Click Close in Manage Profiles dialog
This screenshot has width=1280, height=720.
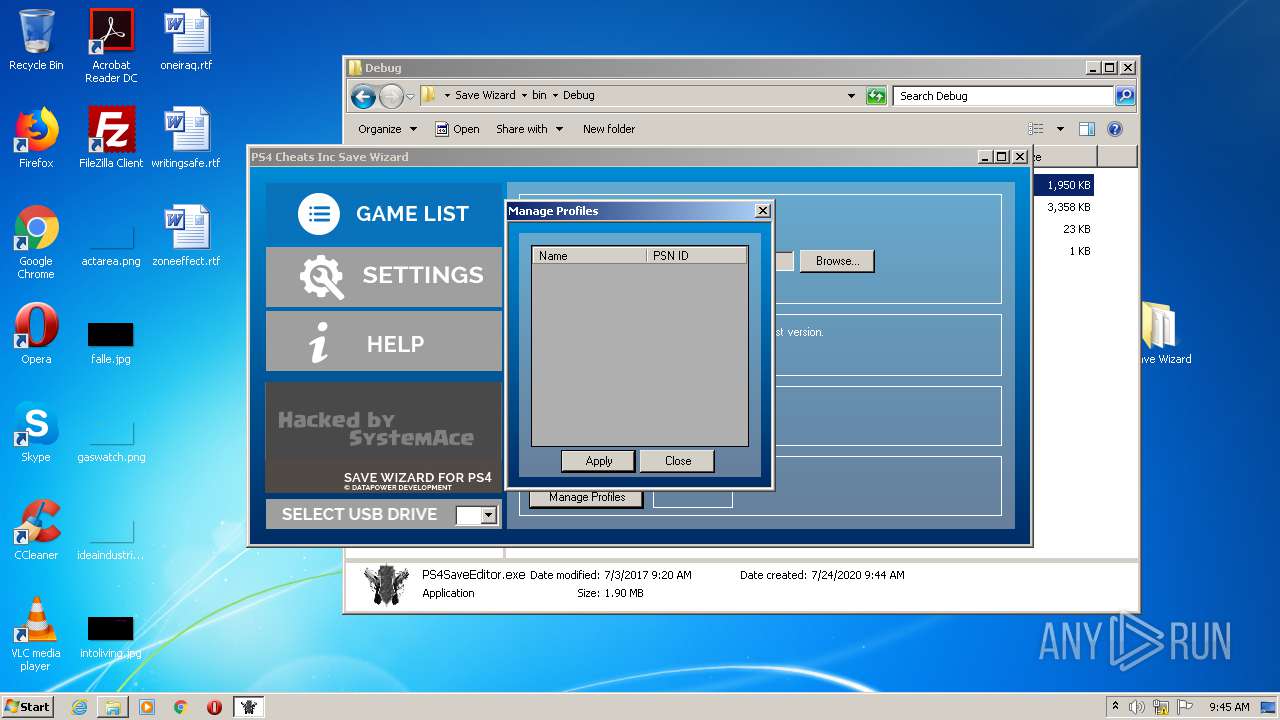point(677,461)
